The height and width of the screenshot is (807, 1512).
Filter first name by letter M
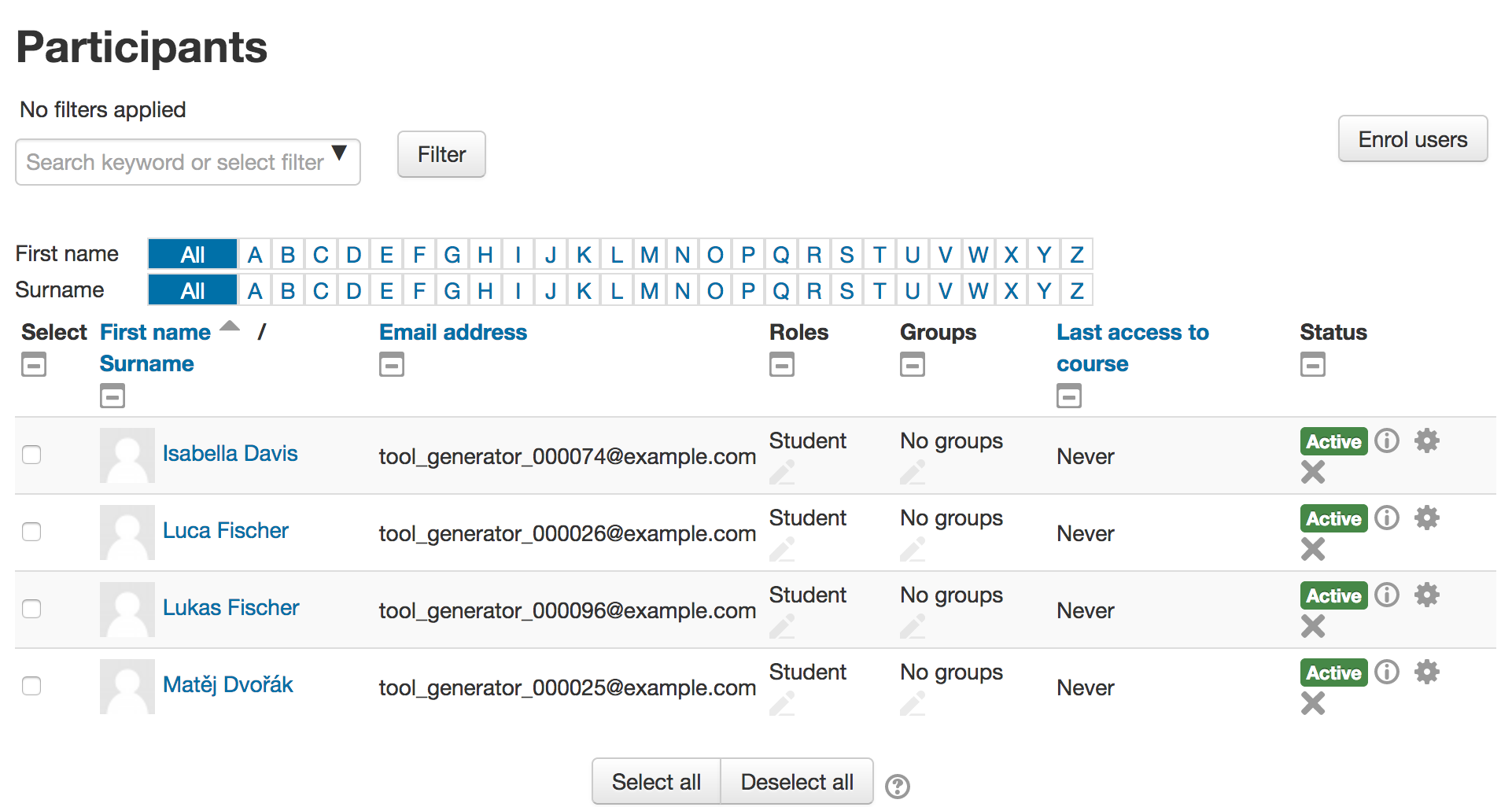649,255
